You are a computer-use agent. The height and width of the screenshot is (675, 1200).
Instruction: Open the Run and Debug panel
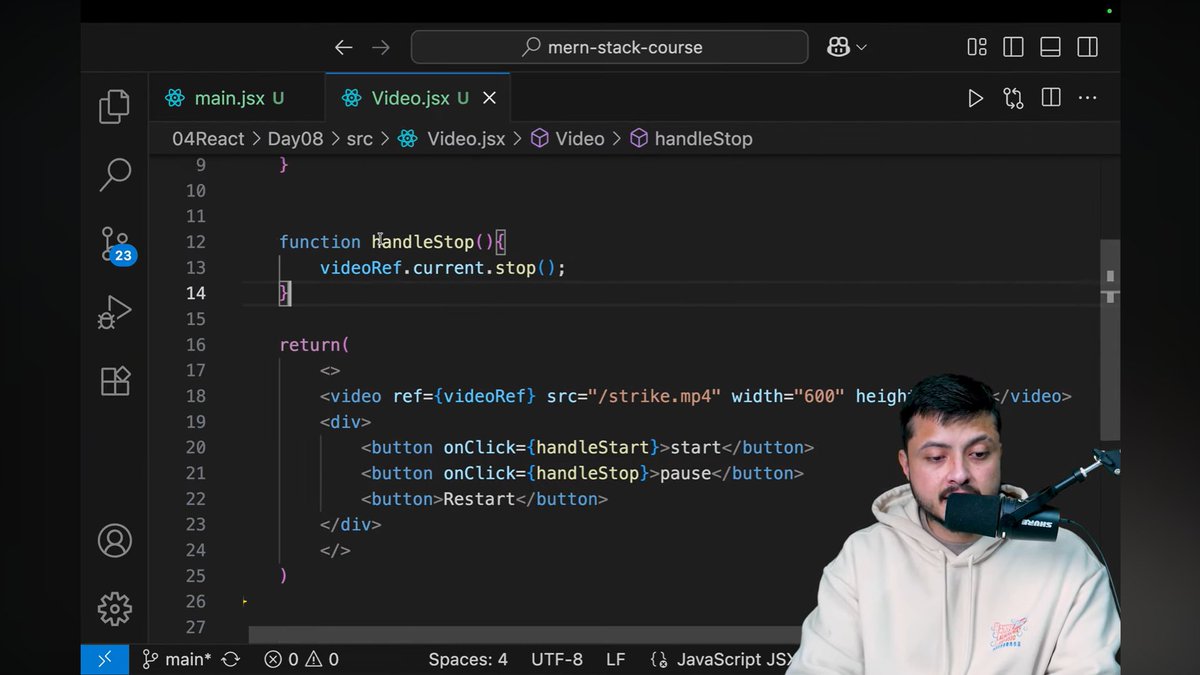[114, 312]
